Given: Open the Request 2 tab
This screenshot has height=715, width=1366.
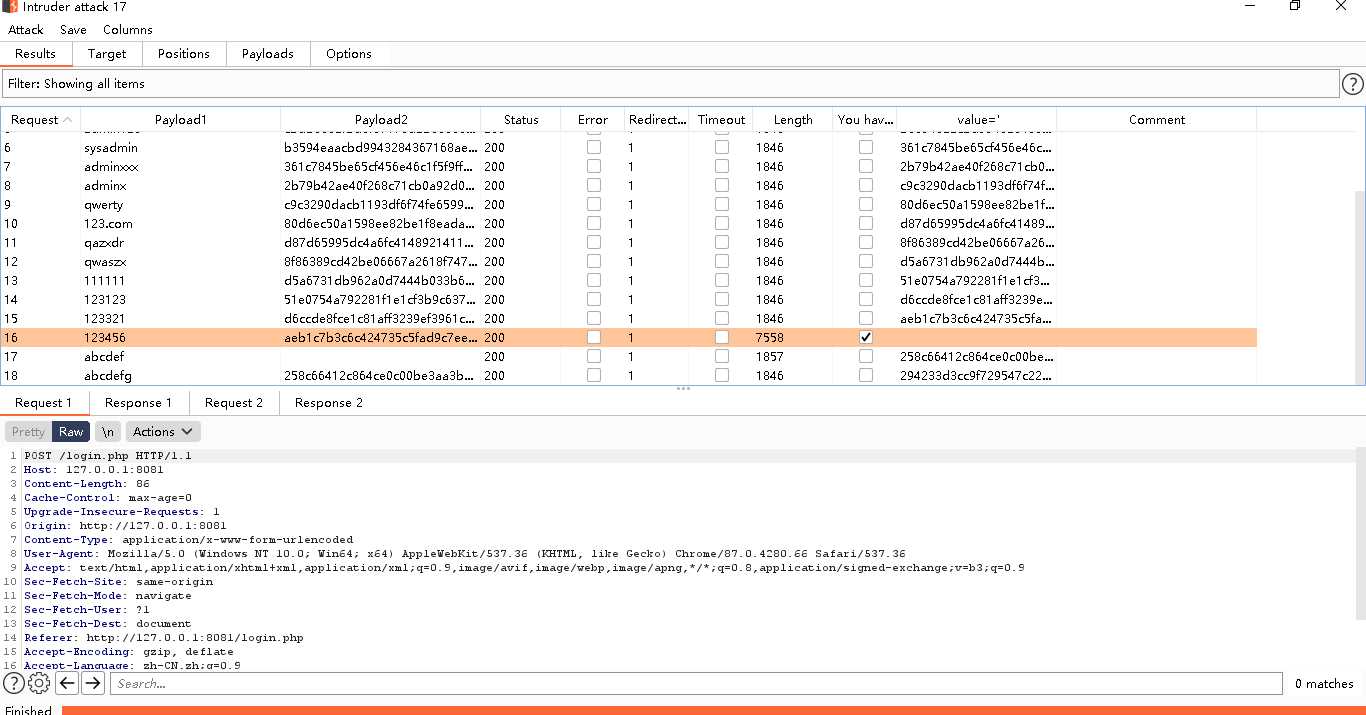Looking at the screenshot, I should [x=234, y=403].
